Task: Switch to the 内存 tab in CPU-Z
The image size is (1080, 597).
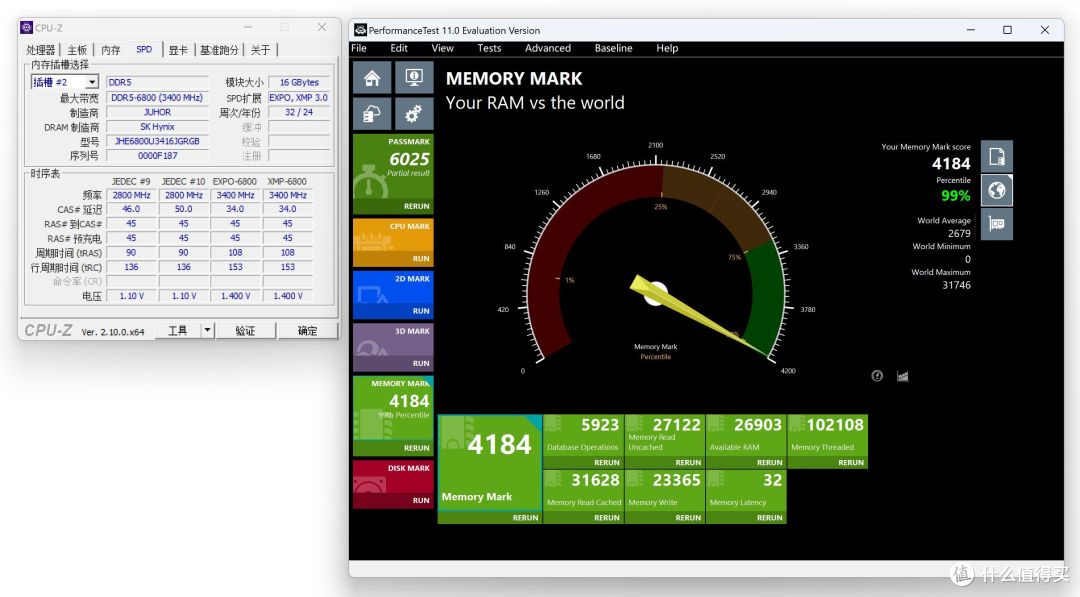Action: pos(110,50)
